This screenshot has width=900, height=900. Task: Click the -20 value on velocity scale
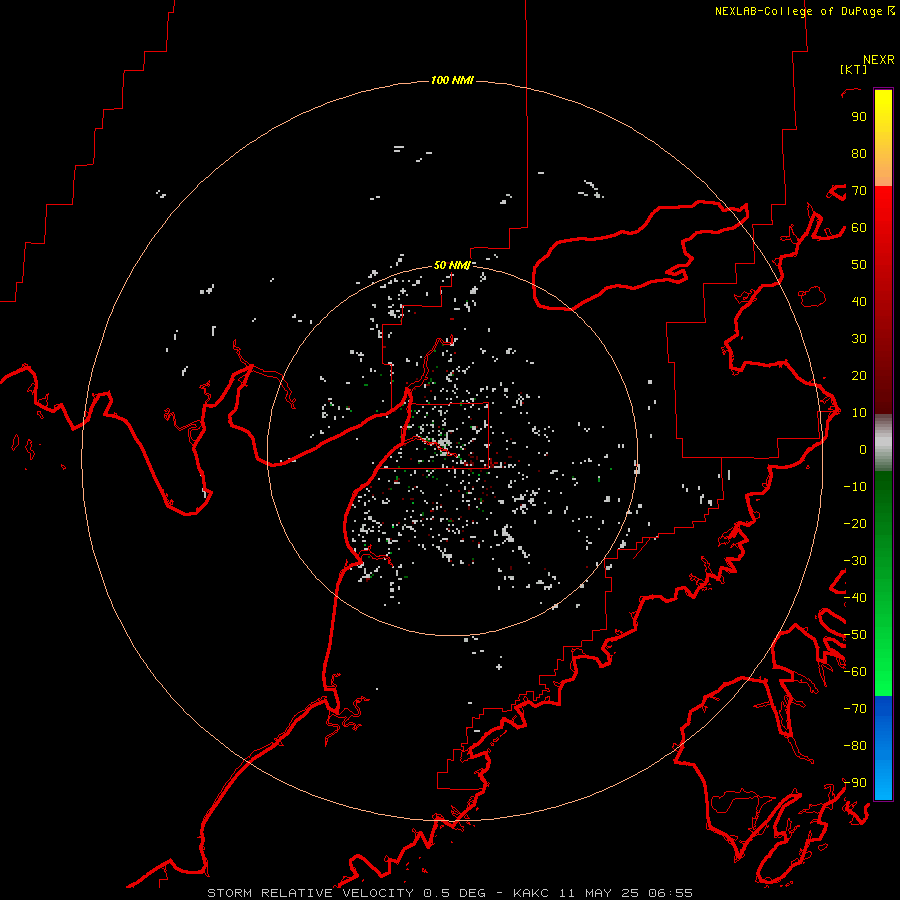pyautogui.click(x=855, y=523)
